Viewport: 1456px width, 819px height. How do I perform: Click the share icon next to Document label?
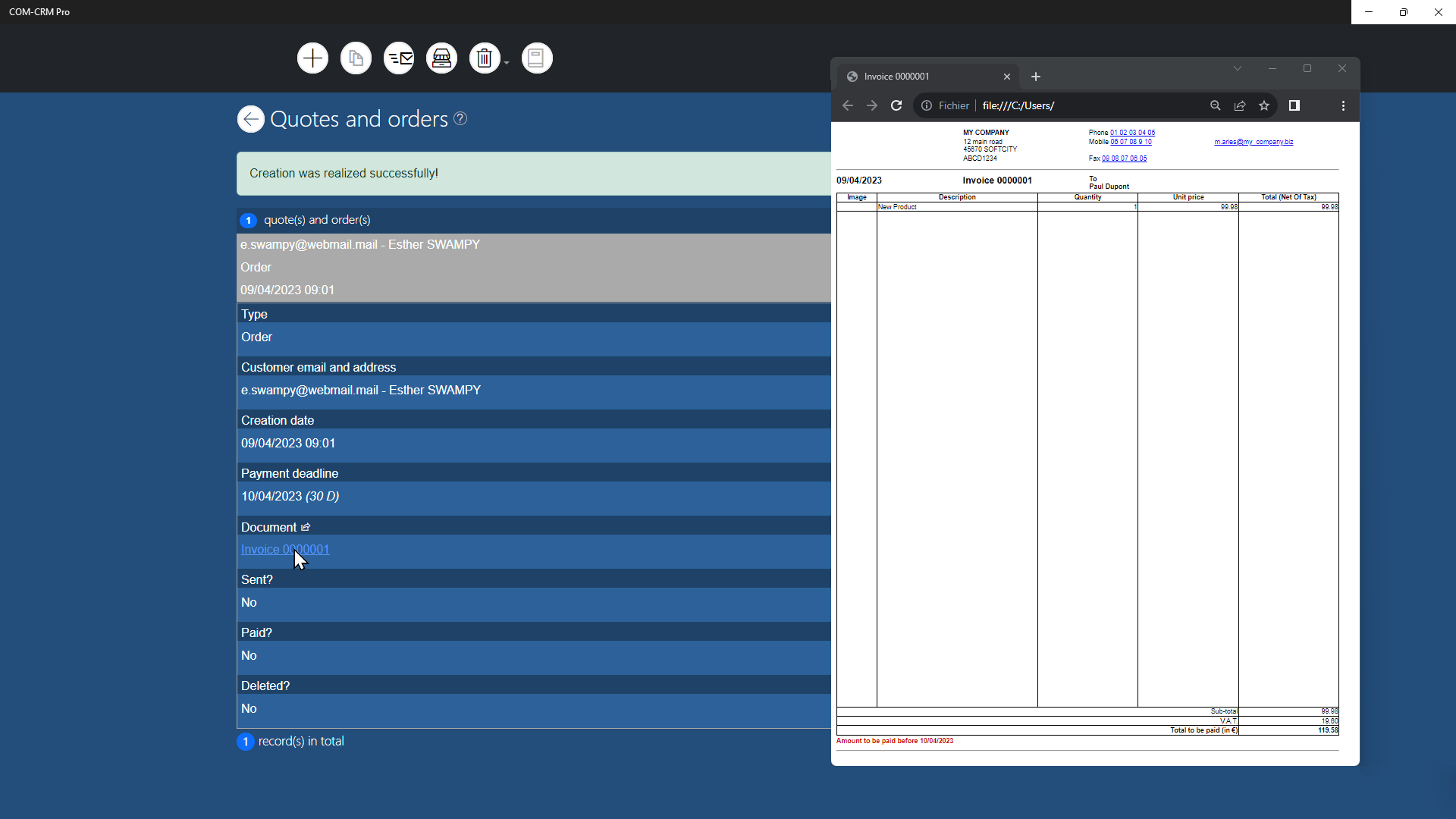tap(306, 527)
